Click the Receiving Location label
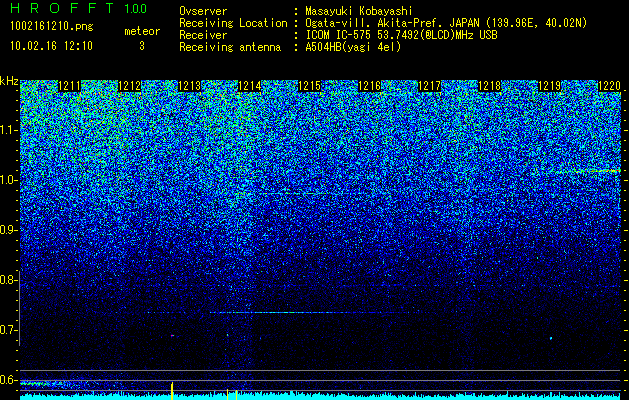The width and height of the screenshot is (629, 400). click(233, 23)
